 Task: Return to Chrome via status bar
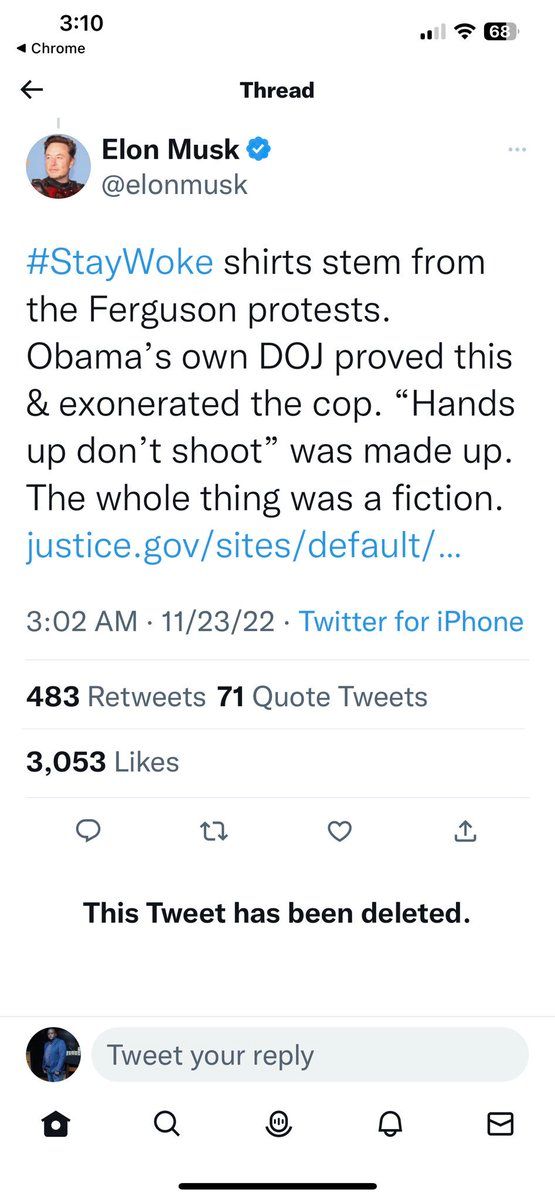pos(51,48)
